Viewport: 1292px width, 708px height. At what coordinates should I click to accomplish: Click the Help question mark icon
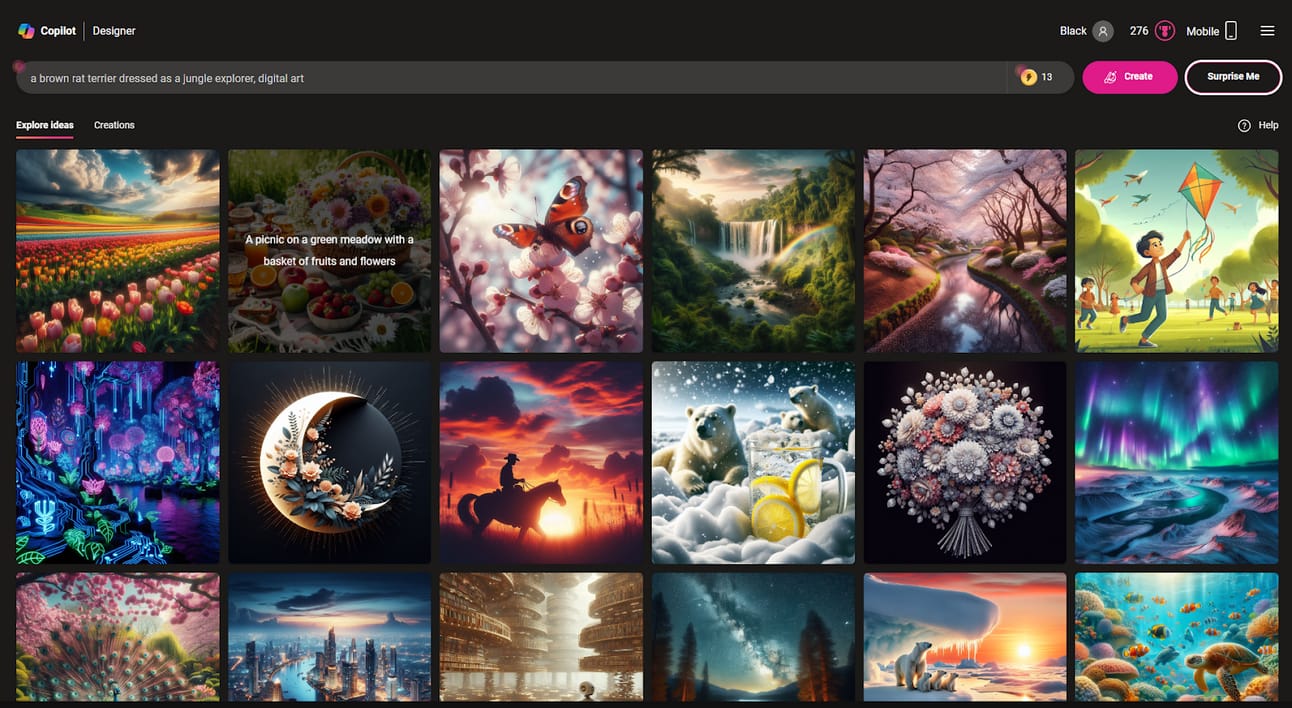[1244, 125]
